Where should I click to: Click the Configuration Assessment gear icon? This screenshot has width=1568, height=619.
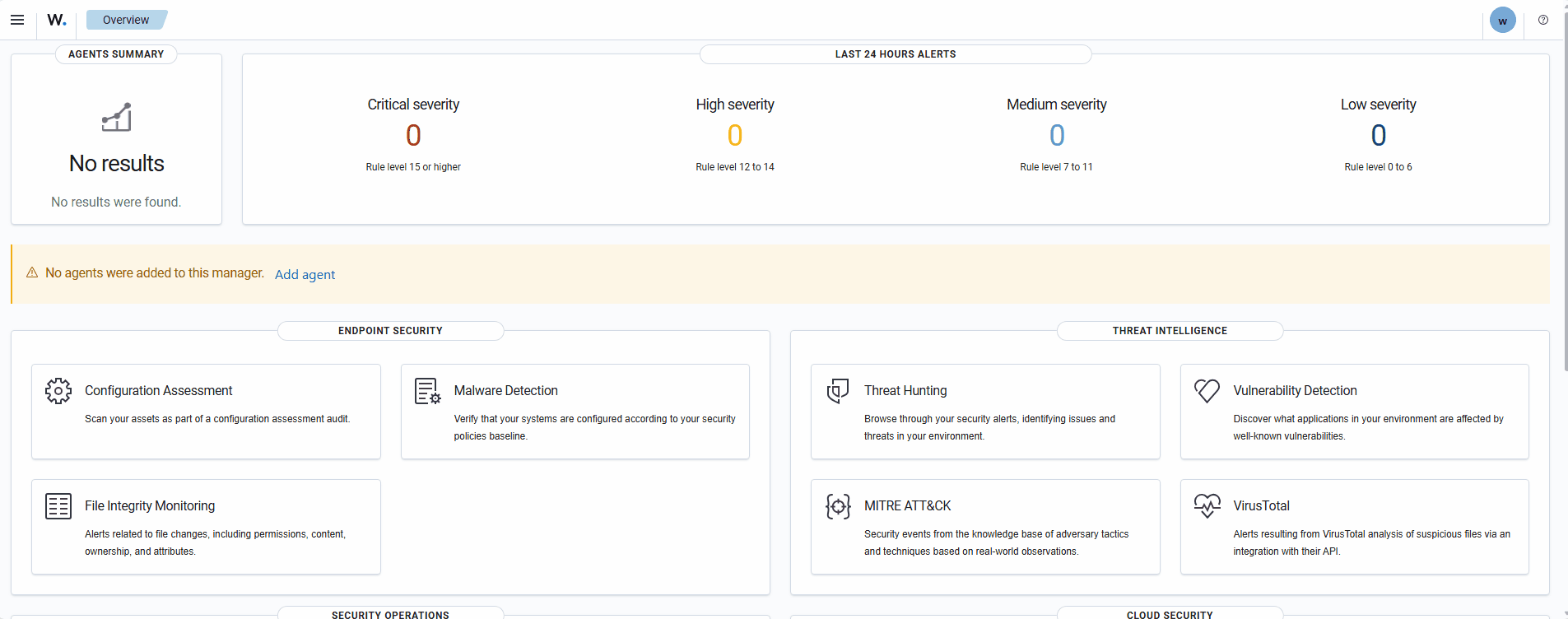click(58, 391)
